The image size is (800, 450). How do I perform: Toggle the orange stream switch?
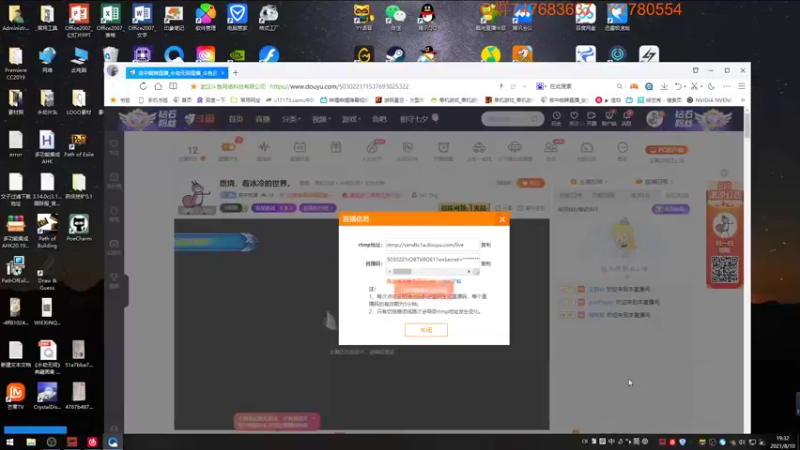tap(229, 147)
